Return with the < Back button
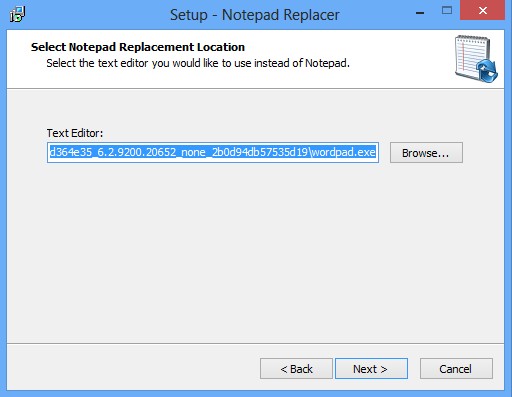Screen dimensions: 512x397 click(296, 369)
